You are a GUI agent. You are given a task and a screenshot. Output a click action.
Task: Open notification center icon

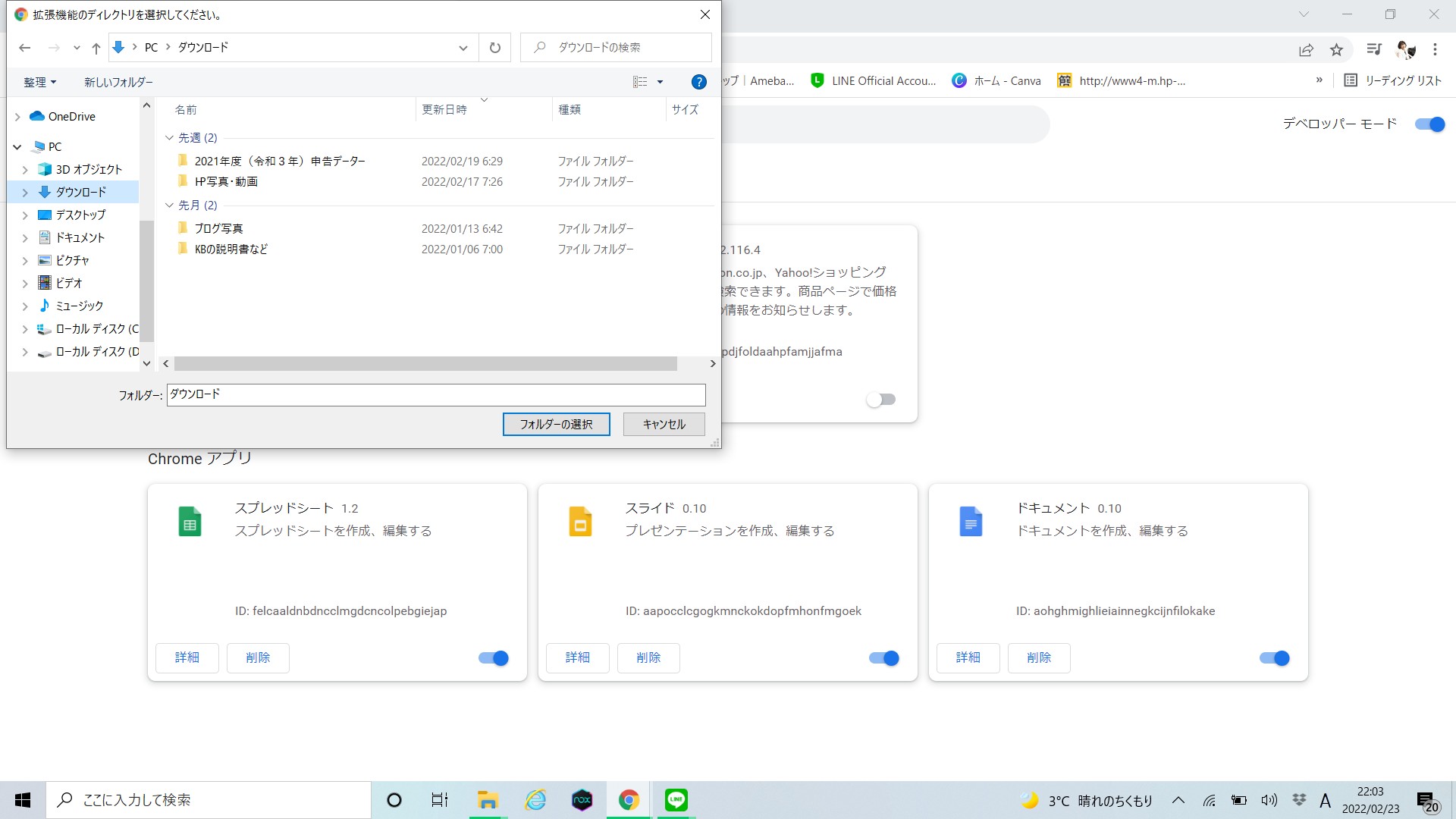1426,802
